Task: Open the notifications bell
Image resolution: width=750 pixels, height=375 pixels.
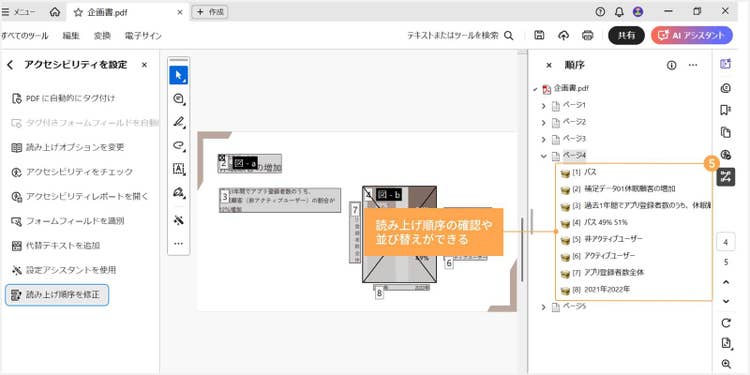Action: coord(619,12)
